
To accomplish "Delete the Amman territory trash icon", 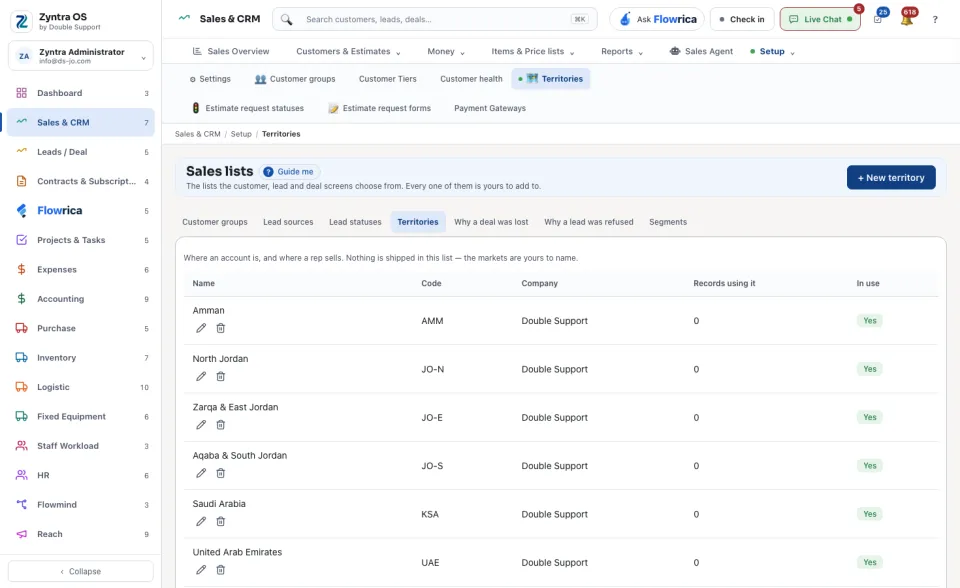I will coord(220,328).
